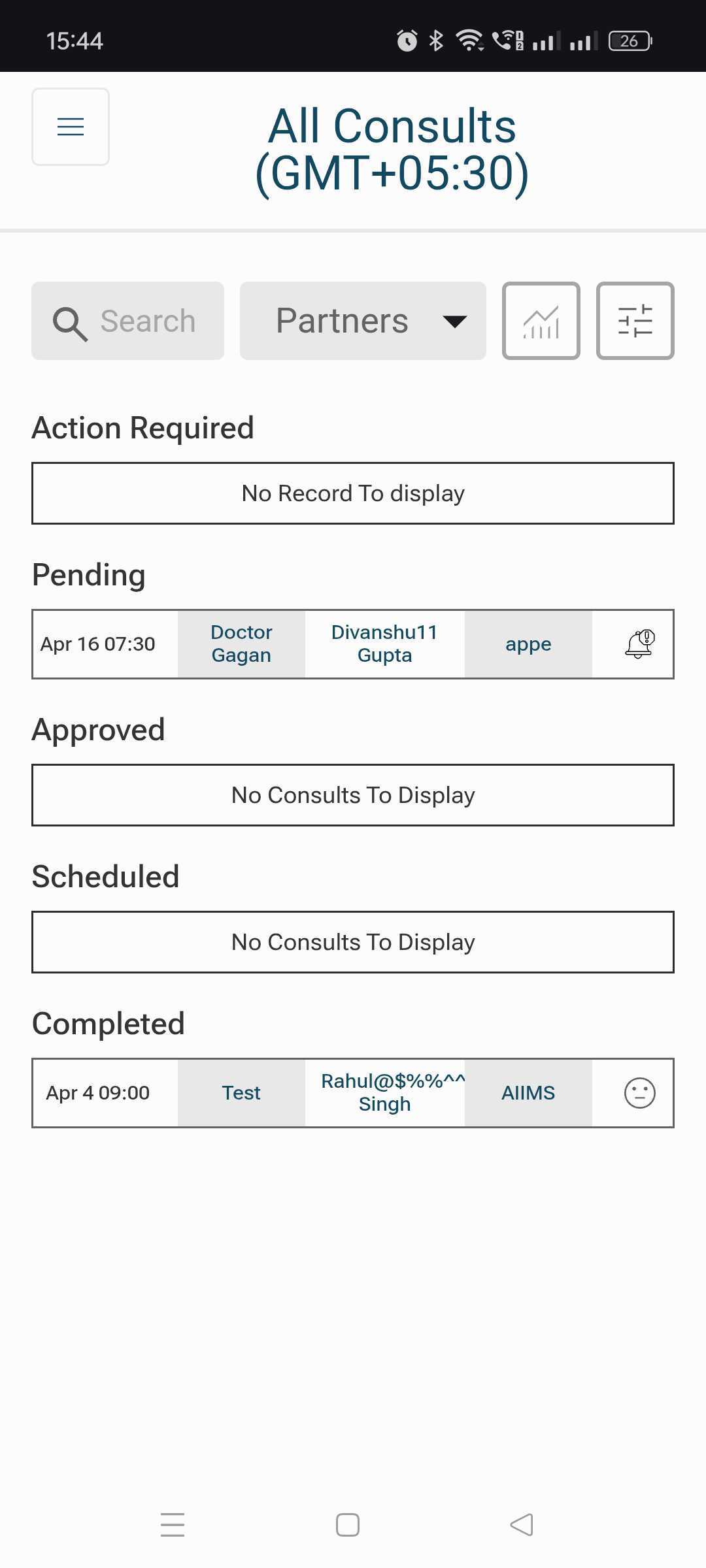Open patient Divanshu11 Gupta link
The height and width of the screenshot is (1568, 706).
(x=384, y=644)
